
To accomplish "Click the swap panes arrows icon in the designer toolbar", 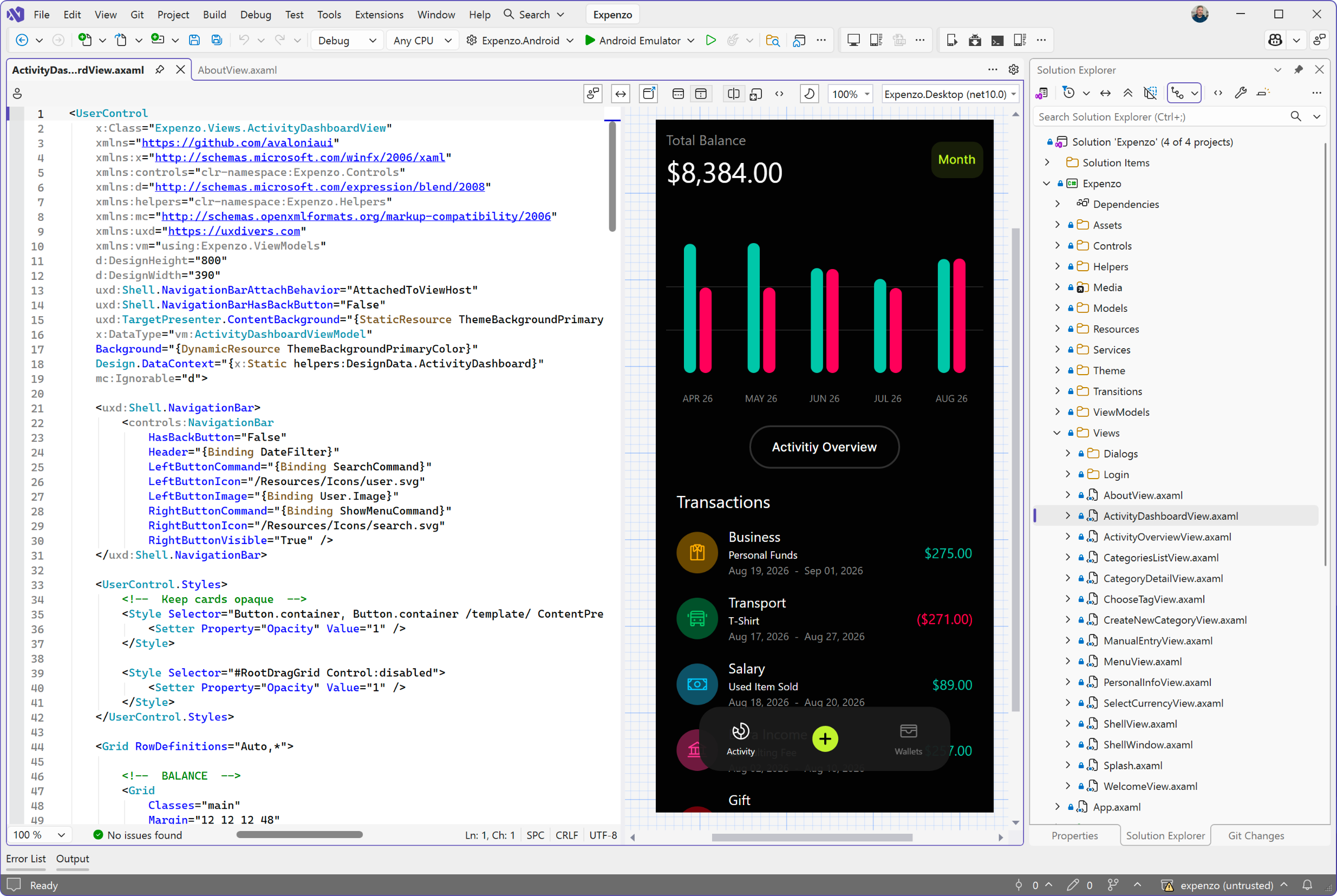I will (620, 94).
